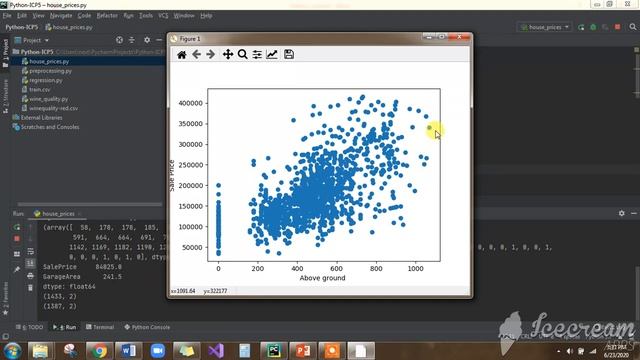Viewport: 640px width, 360px height.
Task: Collapse all in Project panel
Action: 132,40
